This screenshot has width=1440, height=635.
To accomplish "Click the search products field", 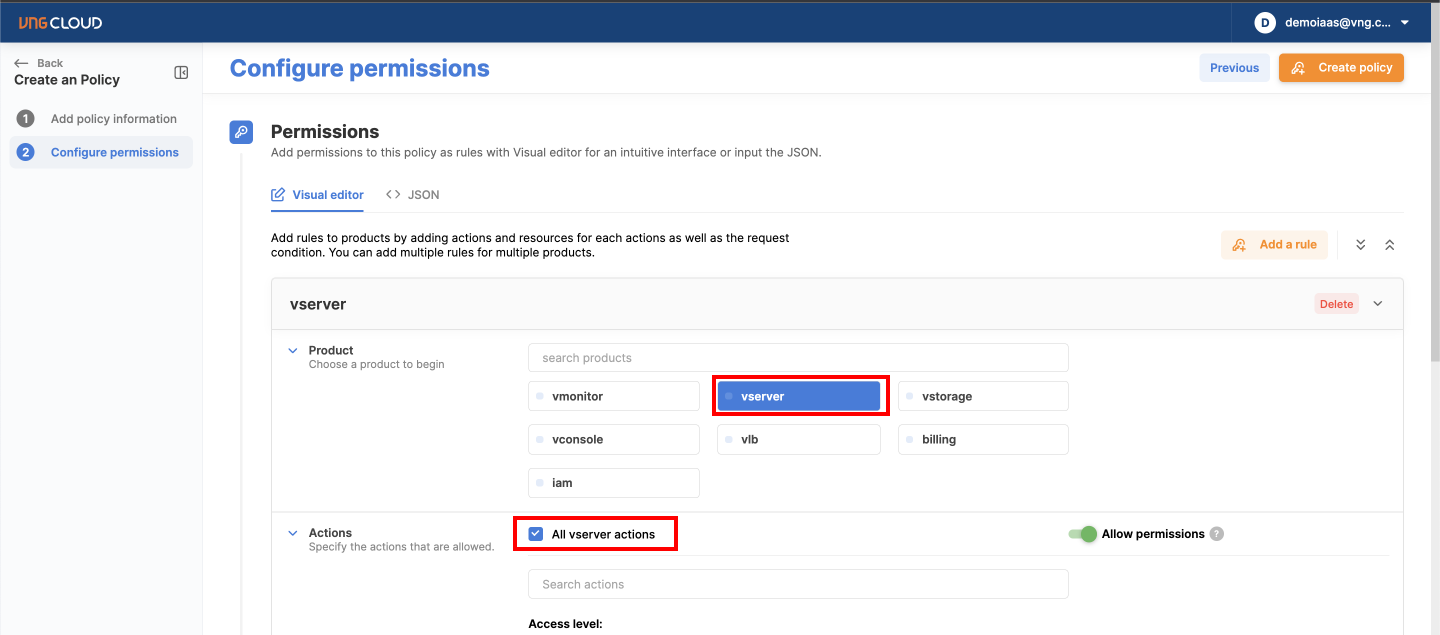I will coord(797,358).
